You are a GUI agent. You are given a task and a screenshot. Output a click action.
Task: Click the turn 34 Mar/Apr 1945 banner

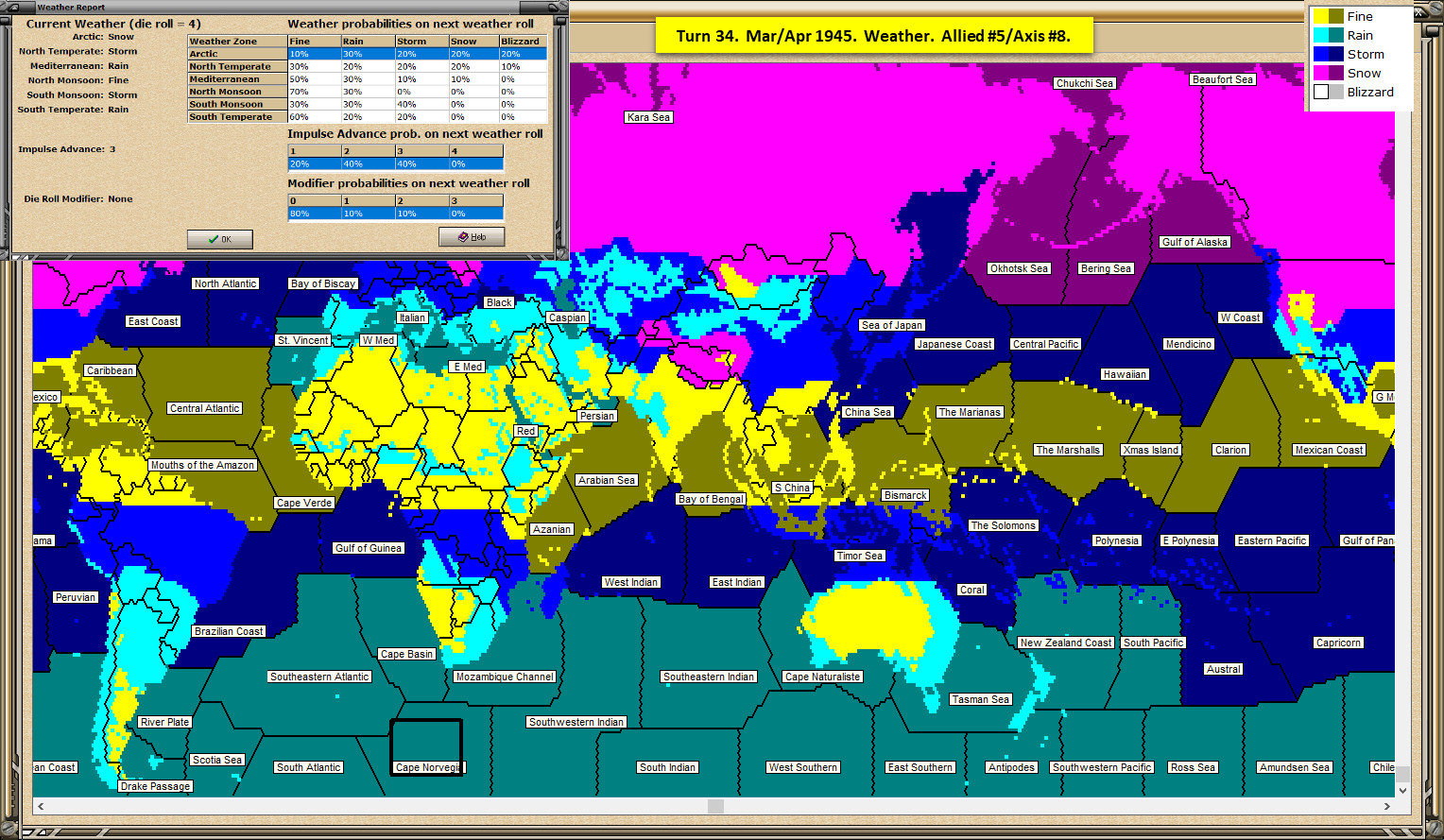(873, 36)
